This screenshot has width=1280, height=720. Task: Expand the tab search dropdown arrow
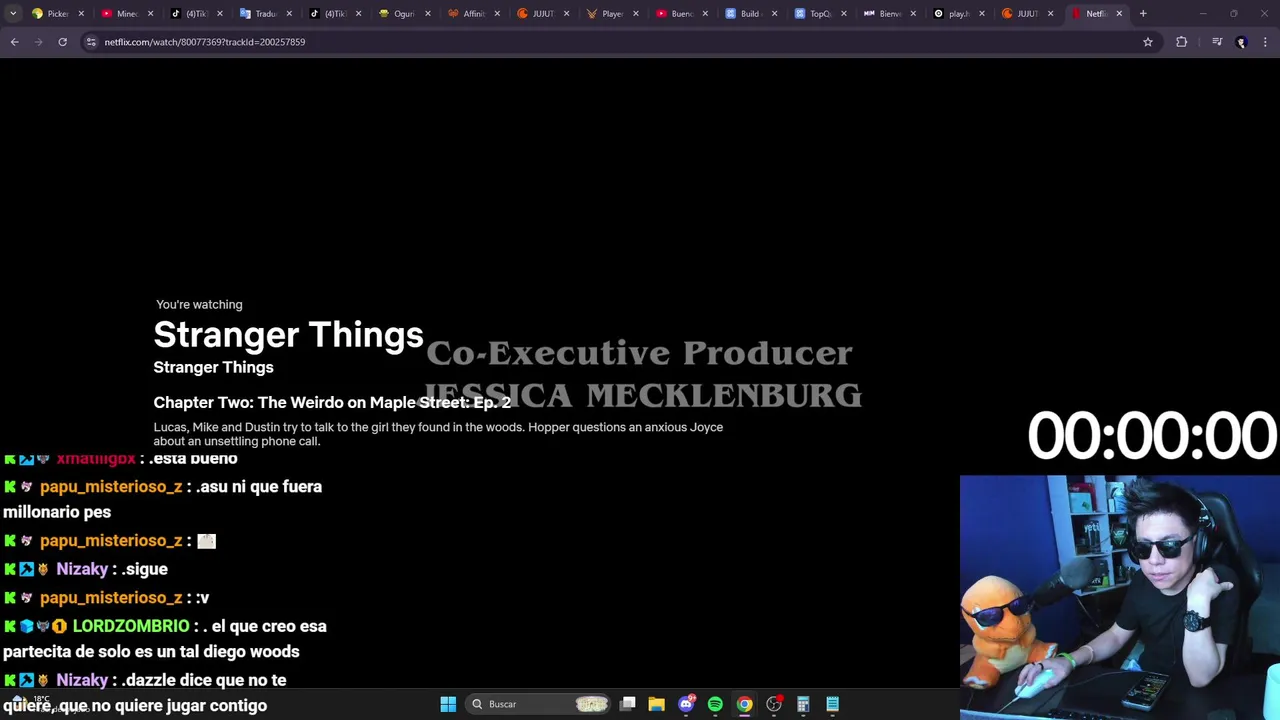13,14
